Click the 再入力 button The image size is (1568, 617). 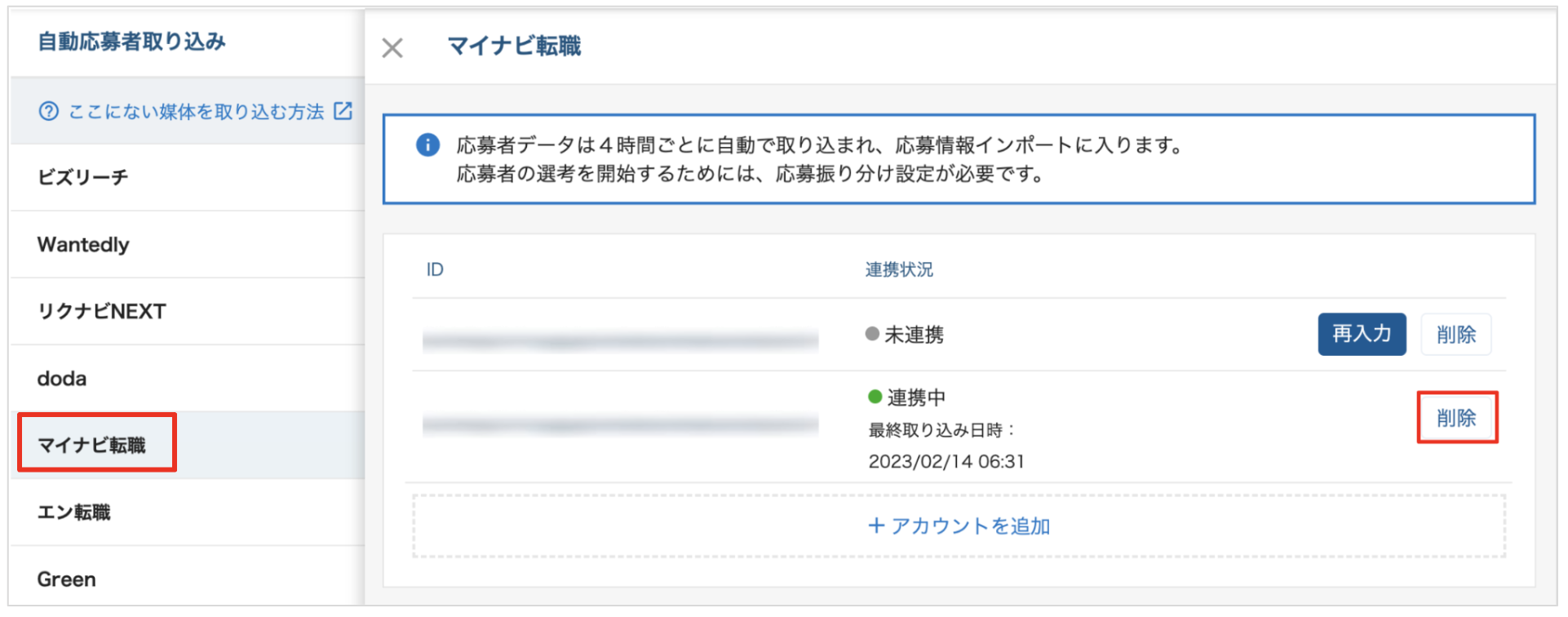1362,334
